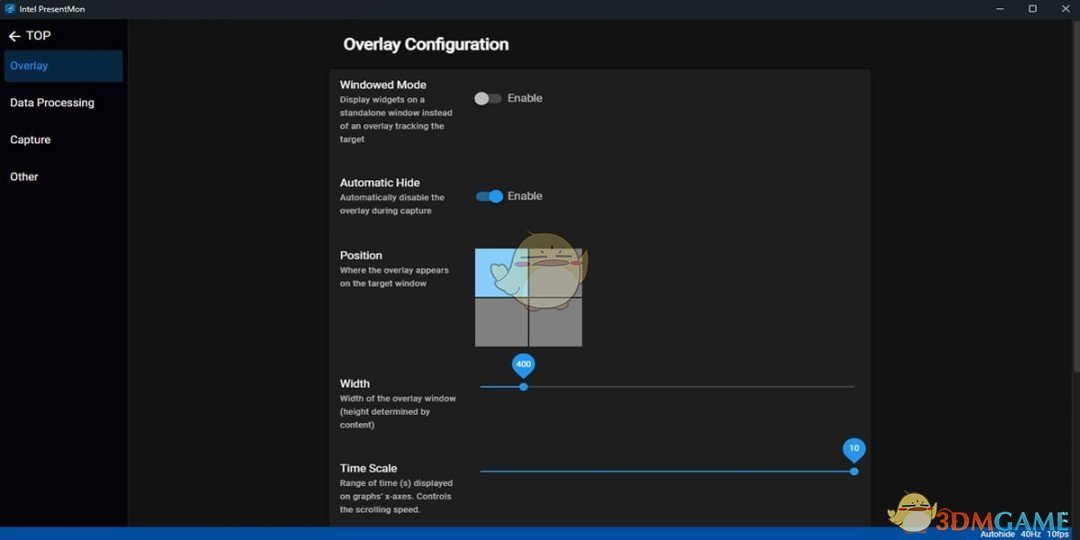The image size is (1080, 540).
Task: Click the Autohide status bar entry
Action: pyautogui.click(x=998, y=534)
